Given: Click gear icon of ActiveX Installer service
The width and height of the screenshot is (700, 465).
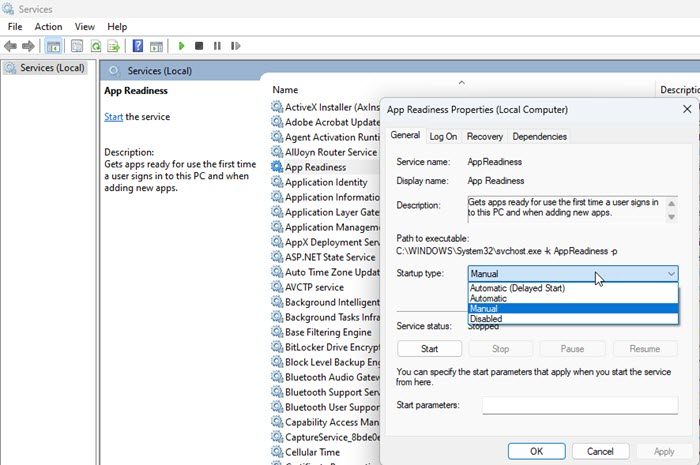Looking at the screenshot, I should pos(277,107).
